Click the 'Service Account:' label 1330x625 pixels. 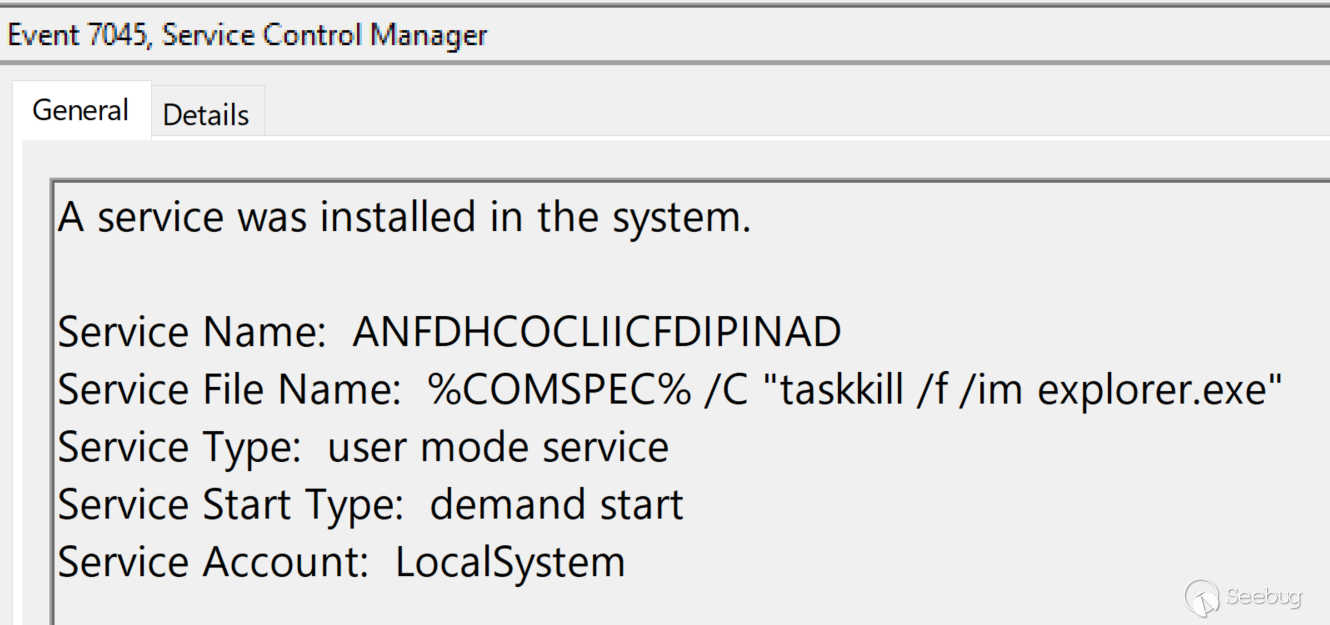(x=213, y=562)
